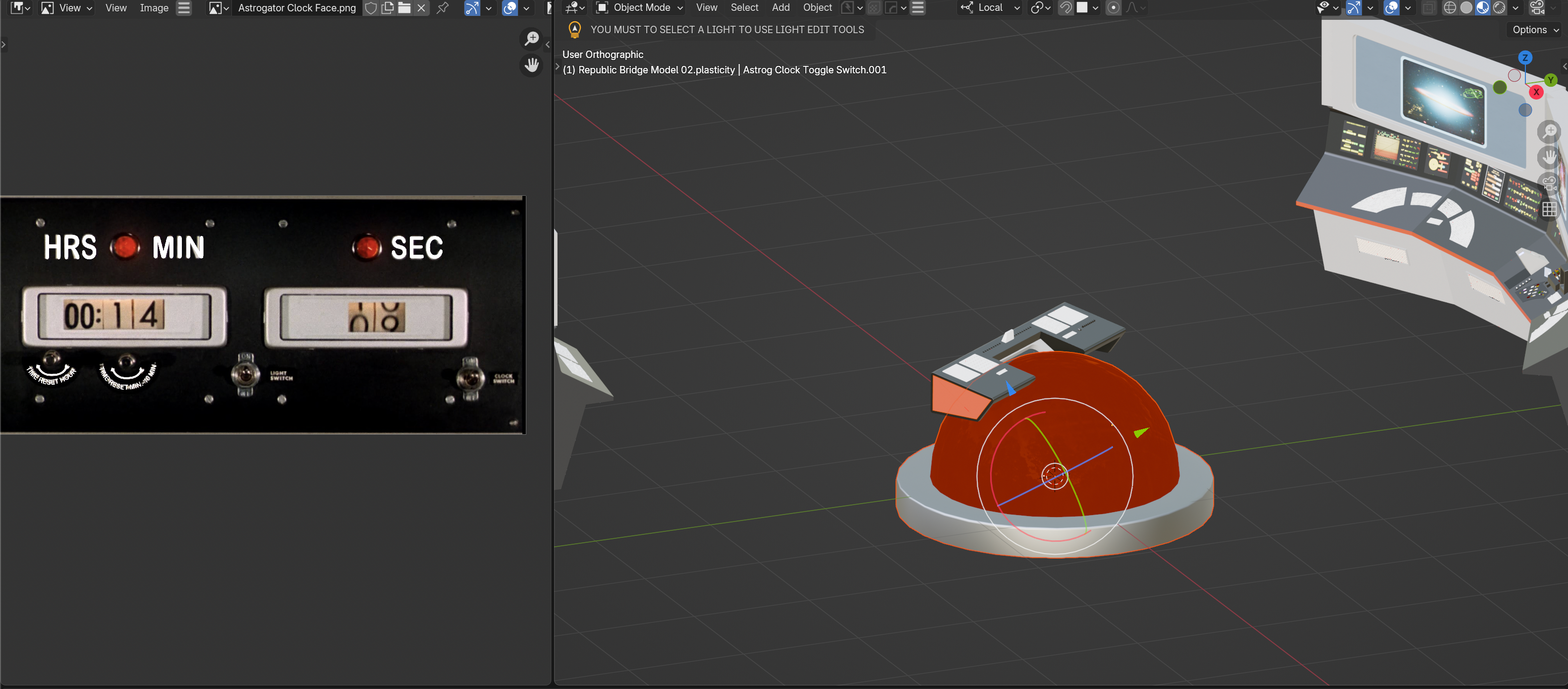Expand the image editor left toolbar
Screen dimensions: 1568x689
point(3,45)
